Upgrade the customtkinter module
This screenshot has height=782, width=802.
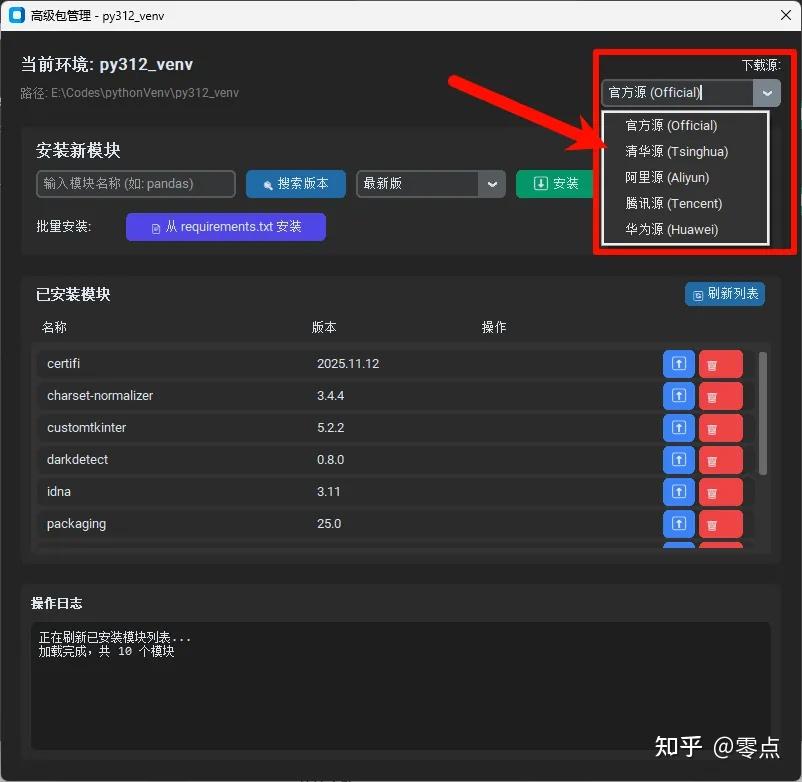pos(678,428)
